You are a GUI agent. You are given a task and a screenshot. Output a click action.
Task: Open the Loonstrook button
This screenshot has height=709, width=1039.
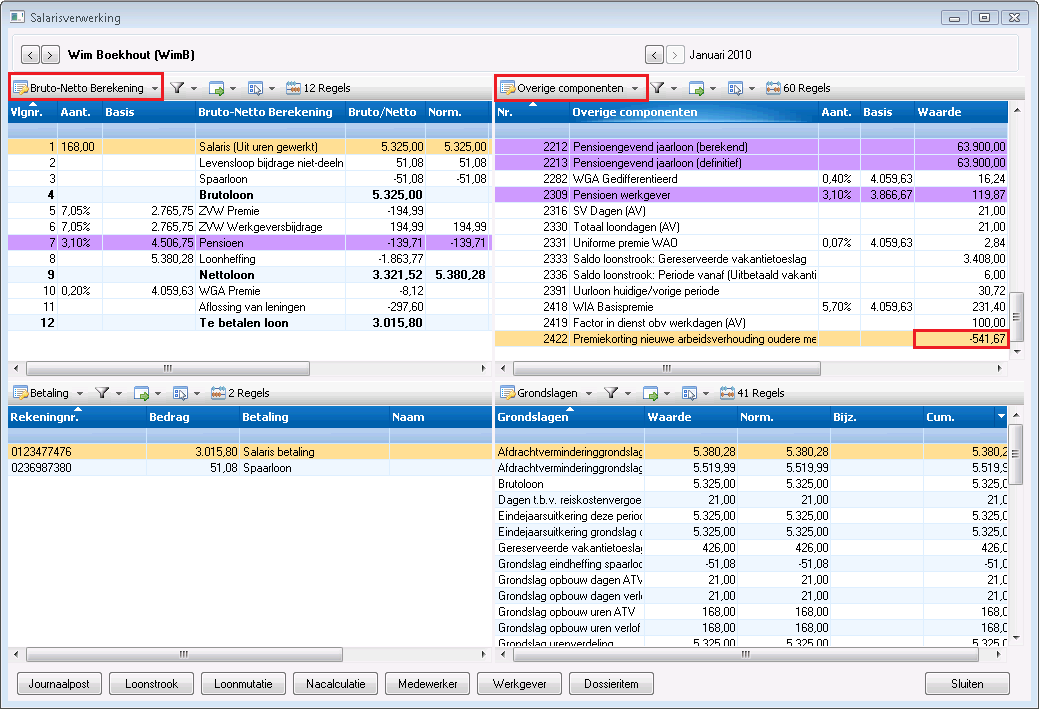click(x=151, y=684)
